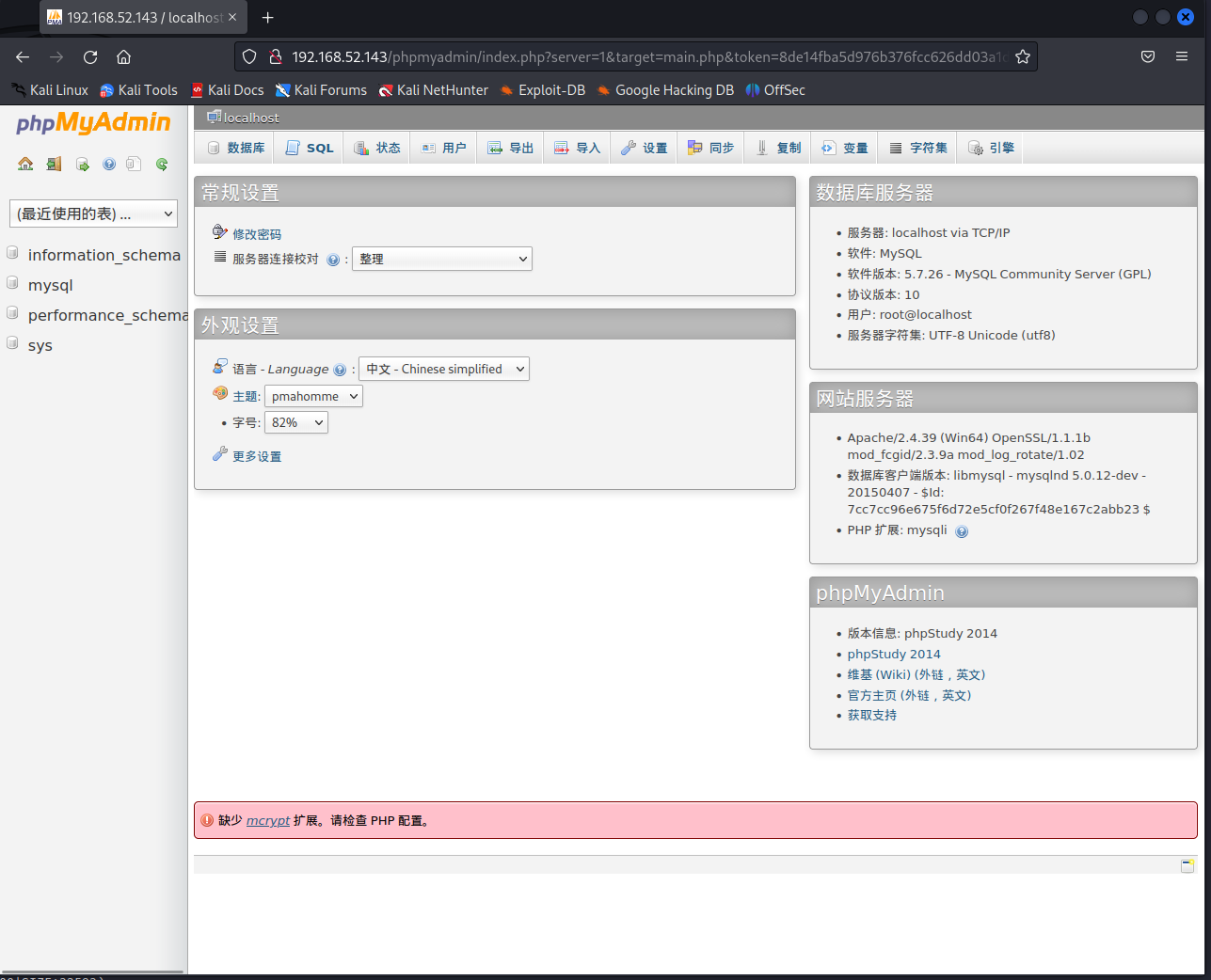Open the browser home page button

123,56
